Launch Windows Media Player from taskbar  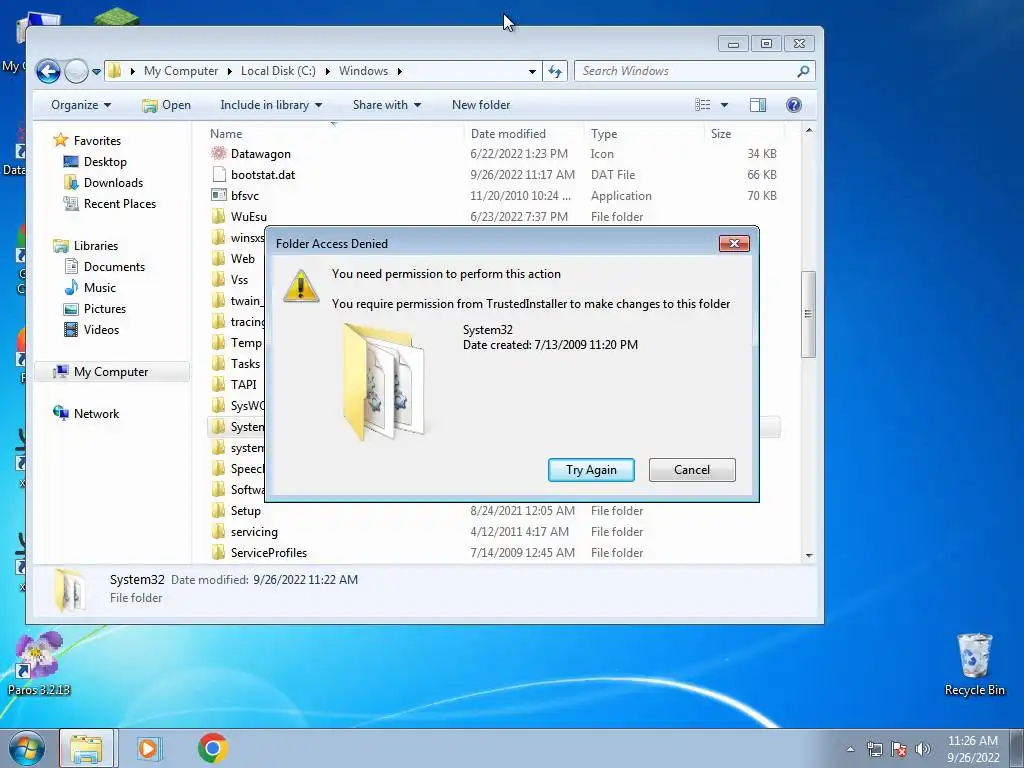pyautogui.click(x=149, y=748)
